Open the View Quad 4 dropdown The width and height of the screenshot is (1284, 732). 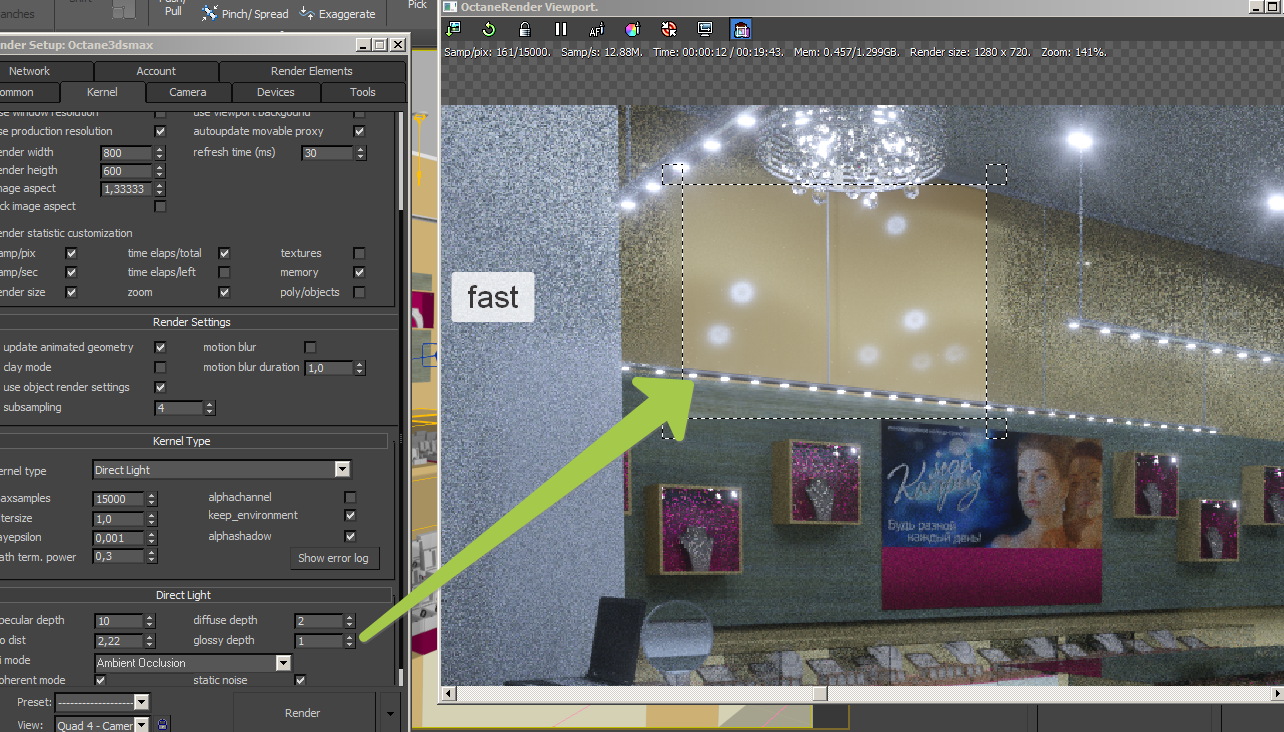point(102,725)
